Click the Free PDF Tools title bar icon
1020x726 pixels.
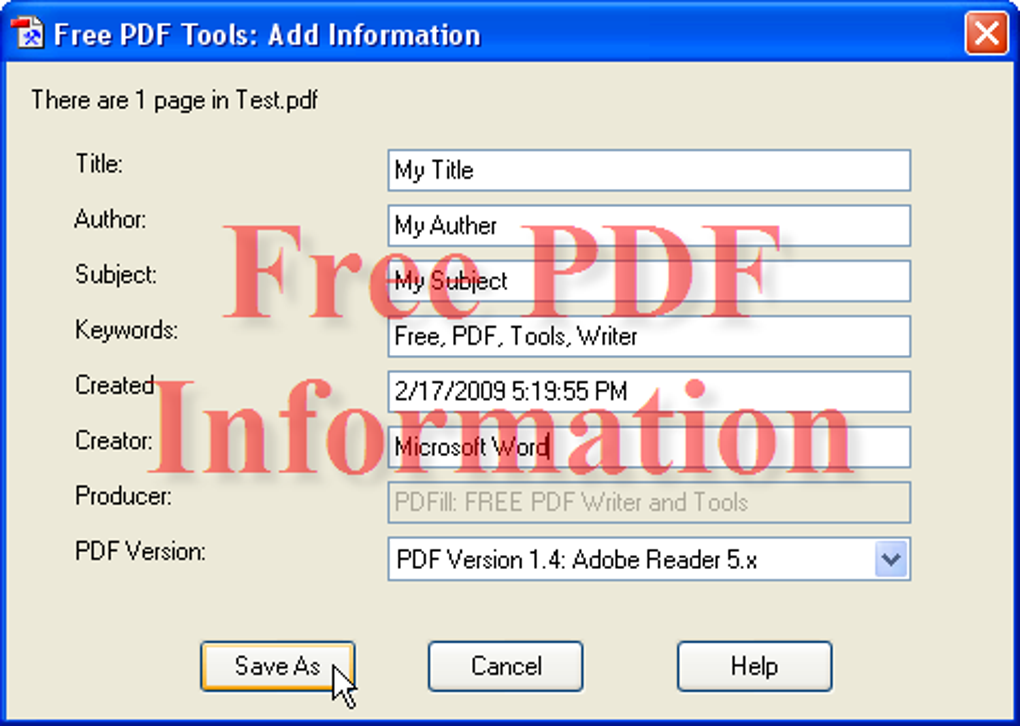pos(31,34)
